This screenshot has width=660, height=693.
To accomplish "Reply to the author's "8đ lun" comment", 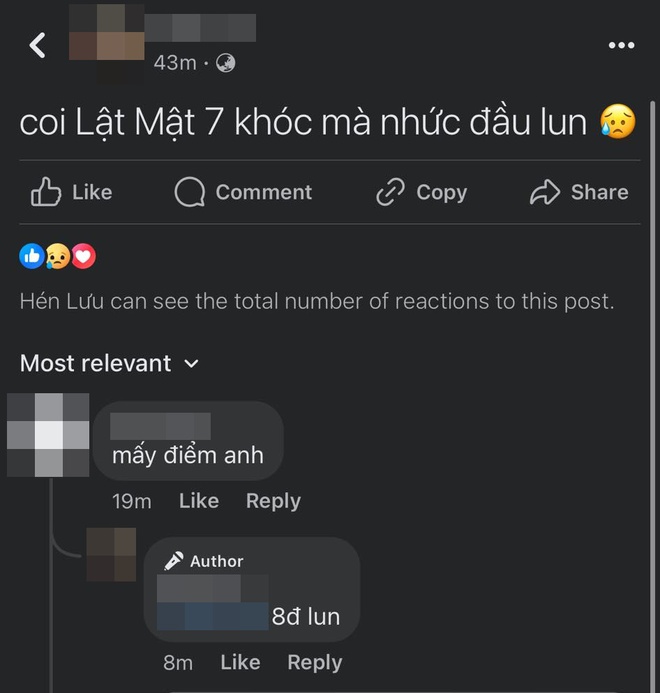I will pos(315,663).
